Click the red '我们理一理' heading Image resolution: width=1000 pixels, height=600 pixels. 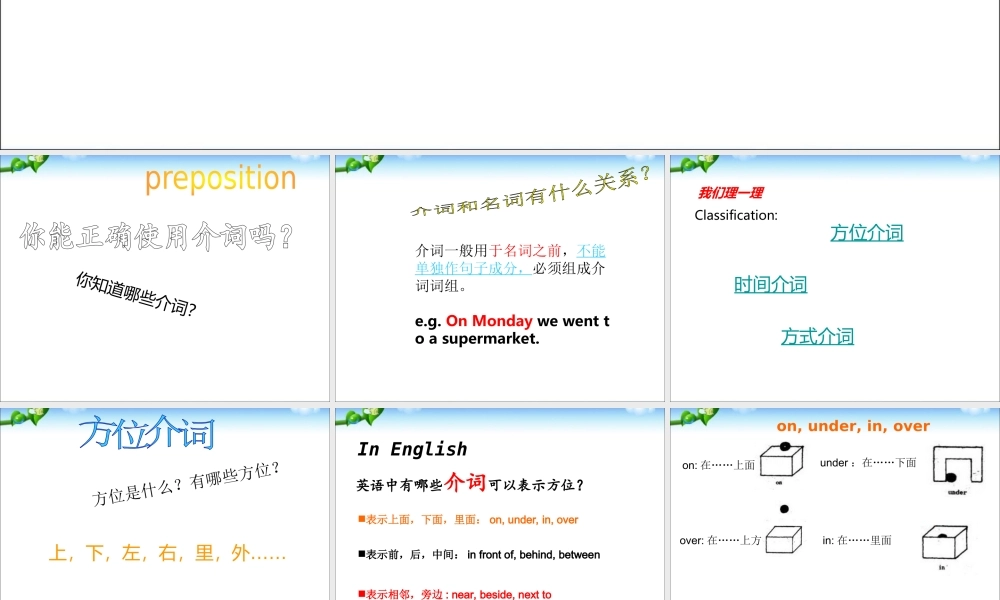730,193
